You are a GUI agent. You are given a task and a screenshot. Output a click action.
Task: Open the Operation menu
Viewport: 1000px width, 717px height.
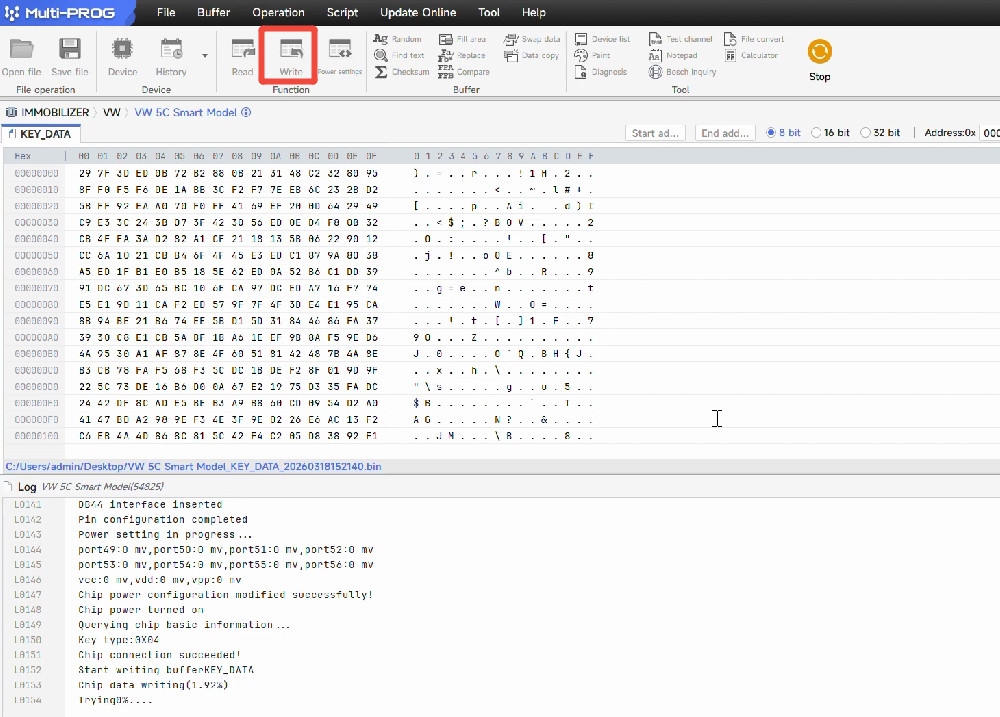278,13
